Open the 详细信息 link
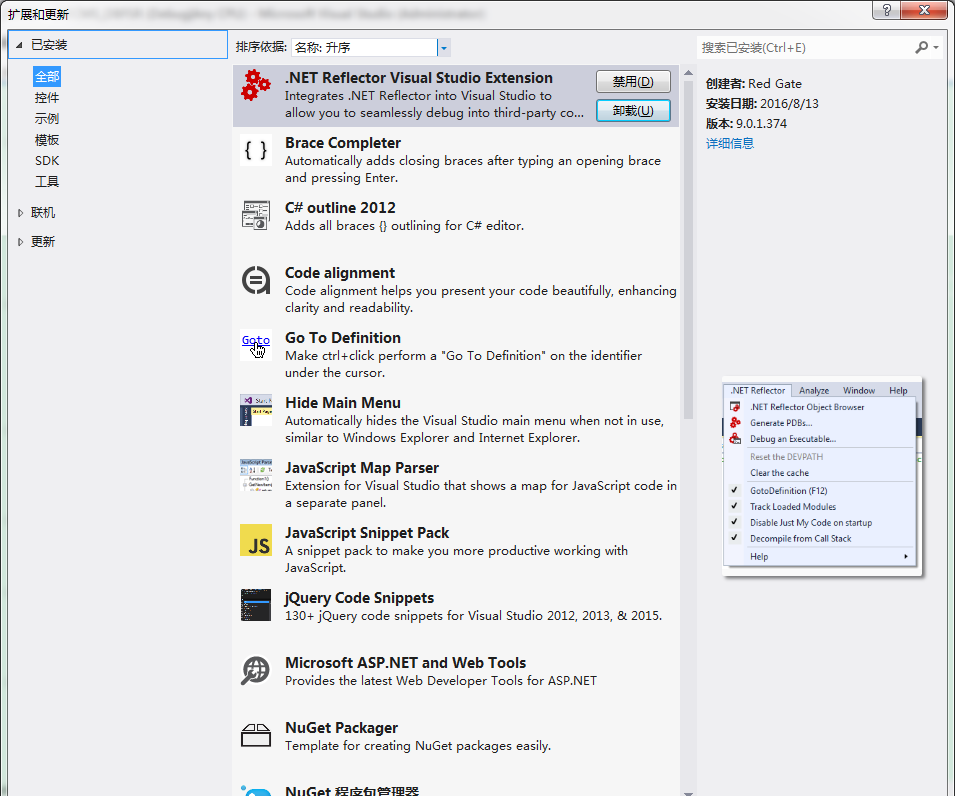Screen dimensions: 955x796 (x=730, y=144)
